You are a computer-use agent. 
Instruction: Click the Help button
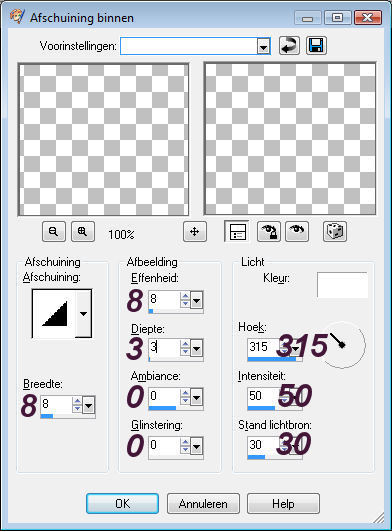tap(283, 504)
